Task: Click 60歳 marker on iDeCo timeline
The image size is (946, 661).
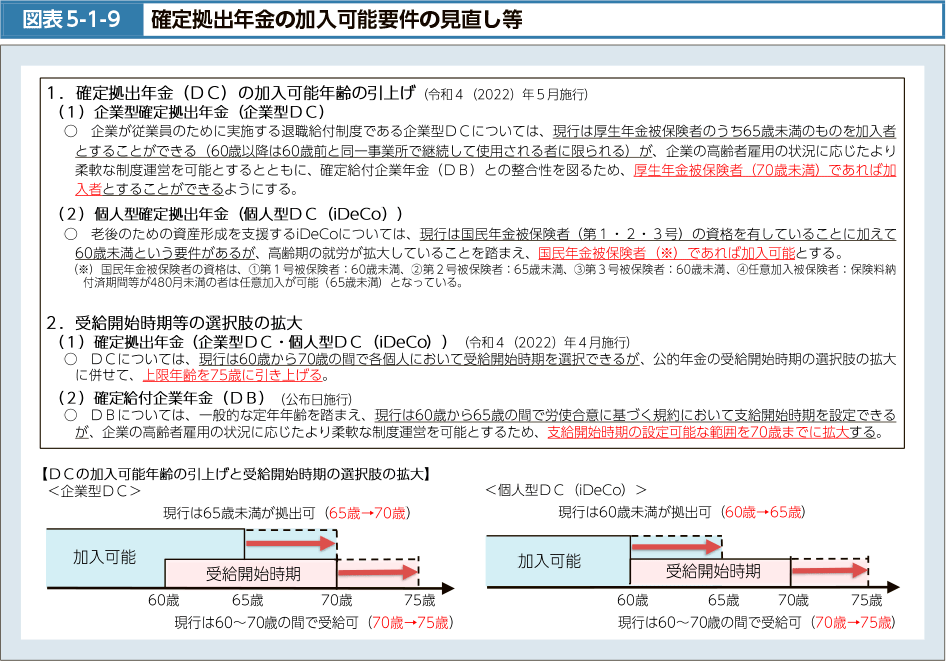Action: [x=632, y=600]
